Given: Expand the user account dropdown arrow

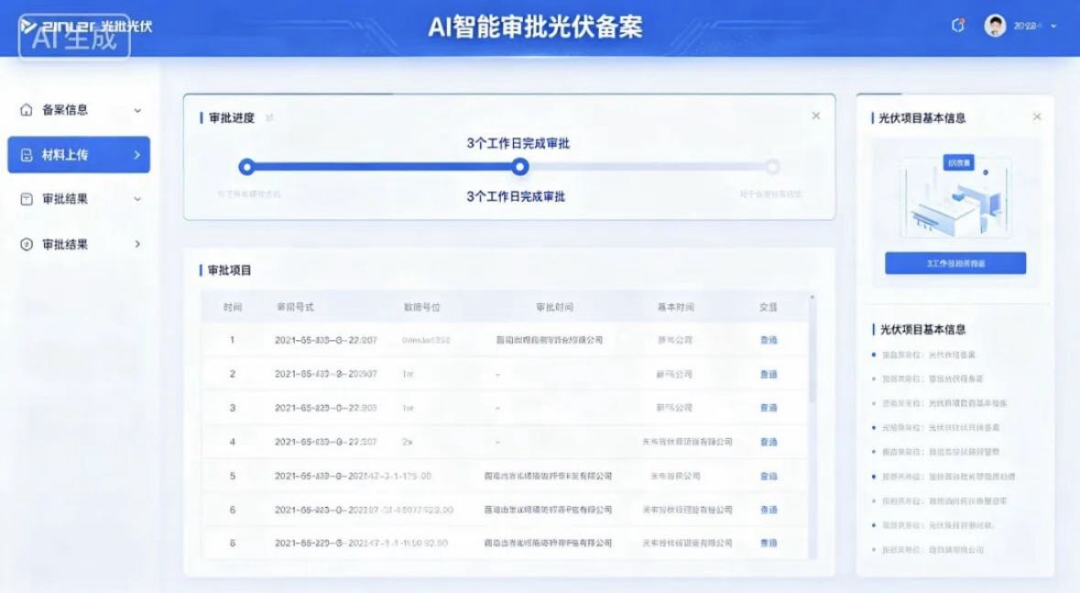Looking at the screenshot, I should (1054, 26).
